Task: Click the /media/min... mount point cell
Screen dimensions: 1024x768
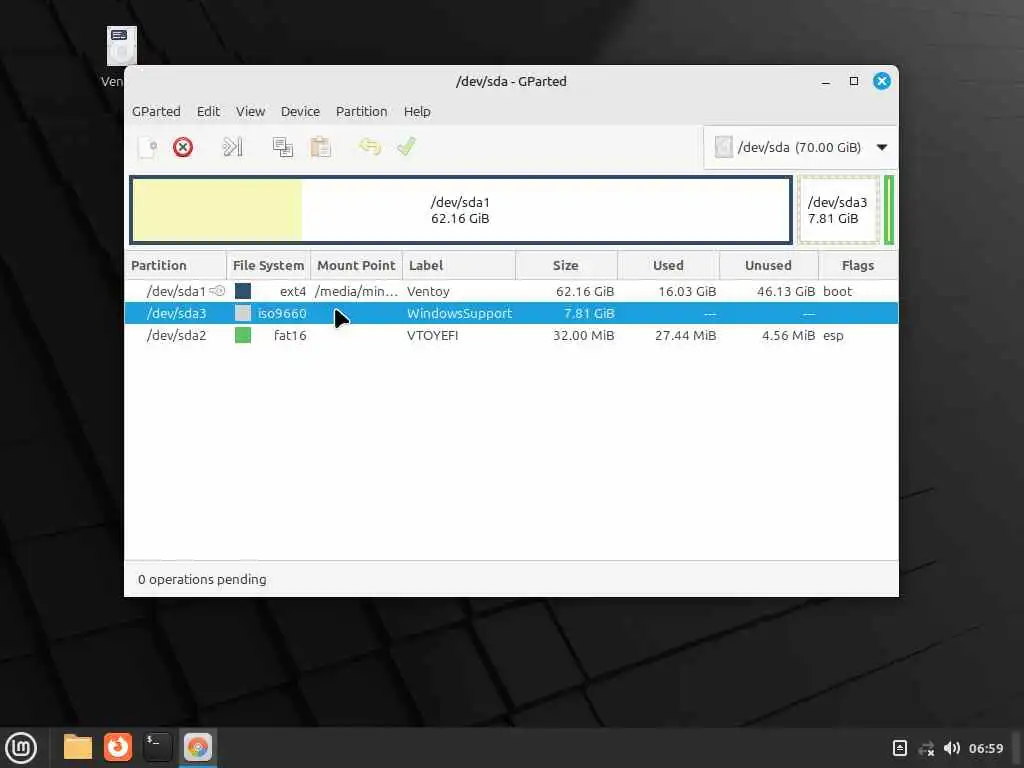Action: coord(357,291)
